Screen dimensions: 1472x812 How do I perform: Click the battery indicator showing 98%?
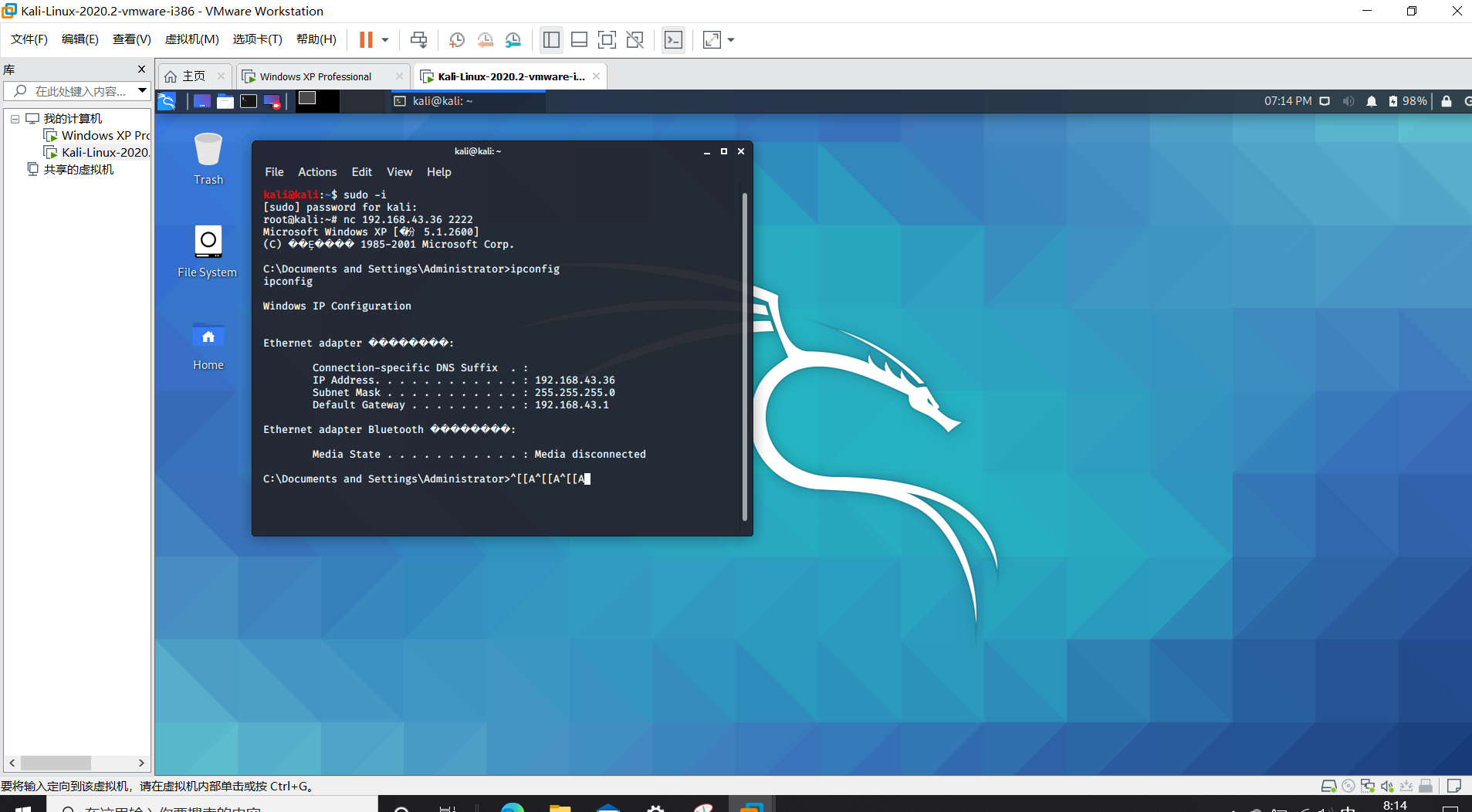click(x=1407, y=101)
